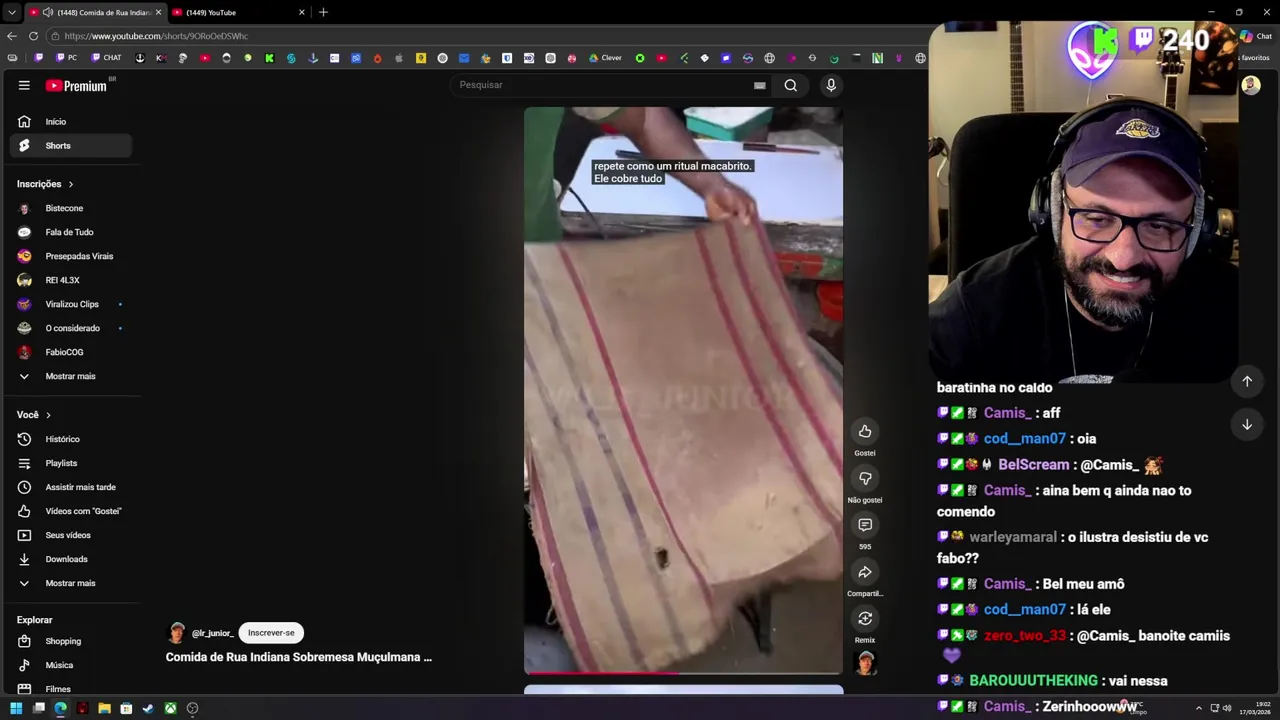
Task: Open the CHAT bookmark in favorites bar
Action: 107,58
